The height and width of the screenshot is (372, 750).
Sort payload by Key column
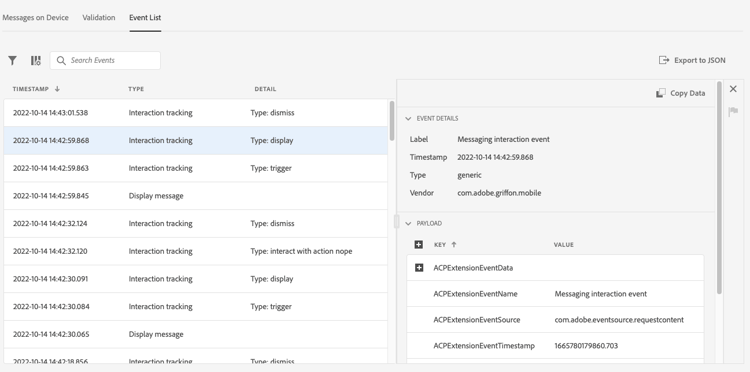pyautogui.click(x=445, y=244)
